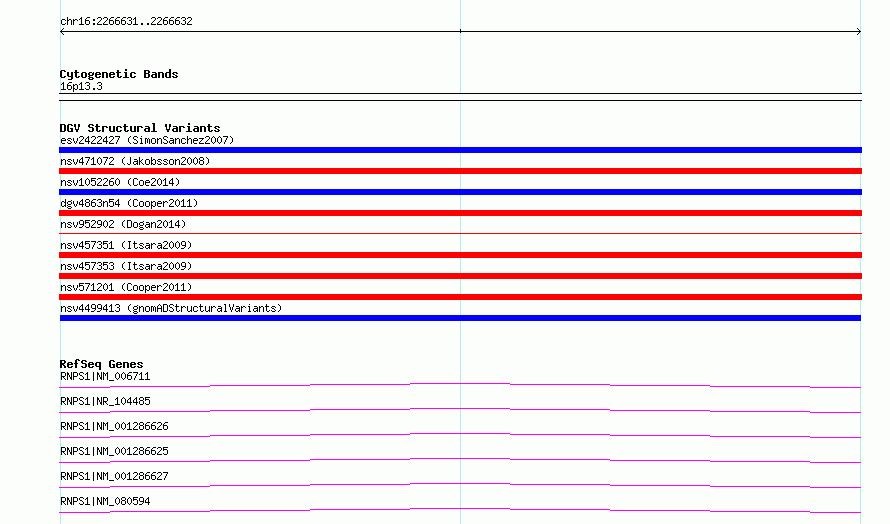The width and height of the screenshot is (890, 524).
Task: Click the blue bar under nsv4499413
Action: pyautogui.click(x=460, y=318)
